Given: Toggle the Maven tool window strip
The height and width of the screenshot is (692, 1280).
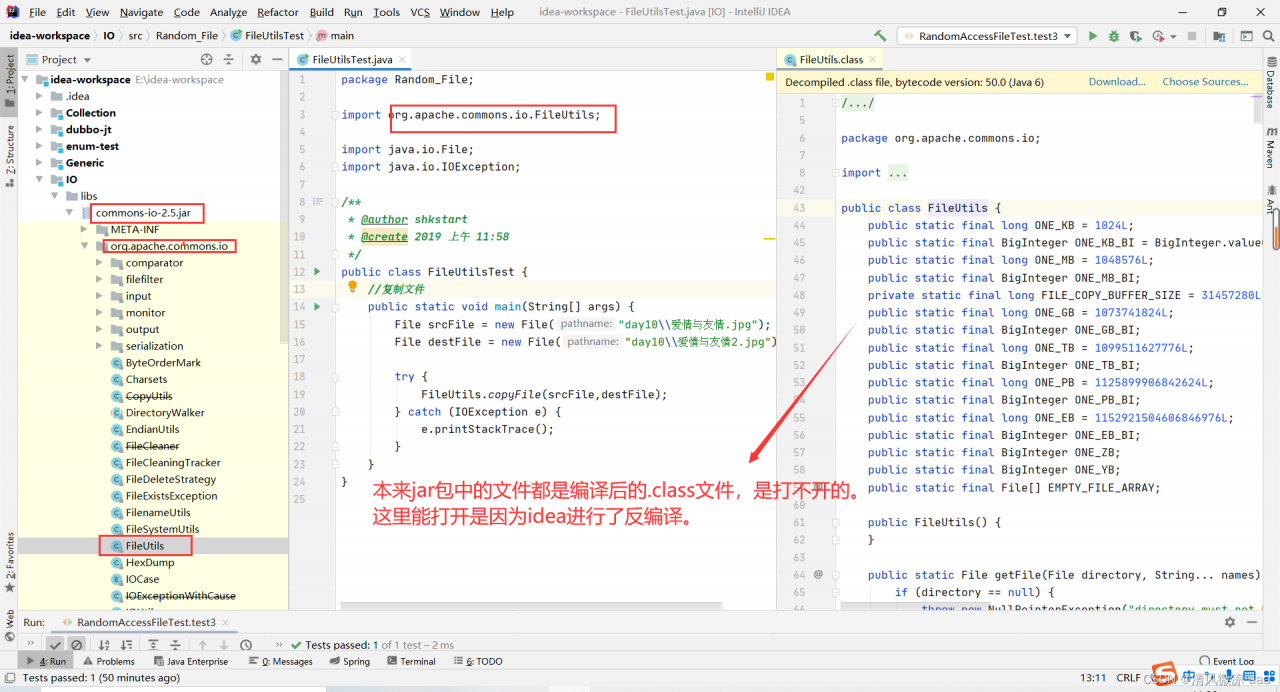Looking at the screenshot, I should [x=1271, y=147].
